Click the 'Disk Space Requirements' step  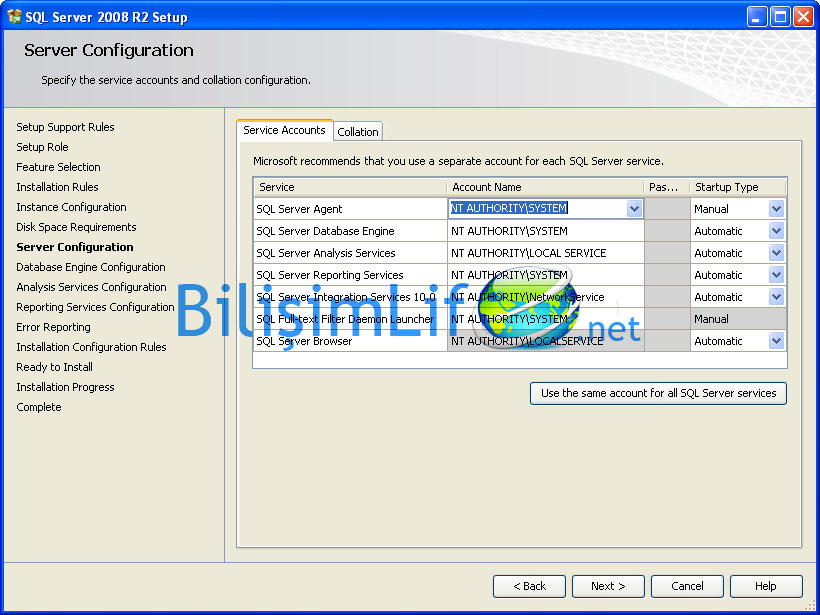[76, 227]
